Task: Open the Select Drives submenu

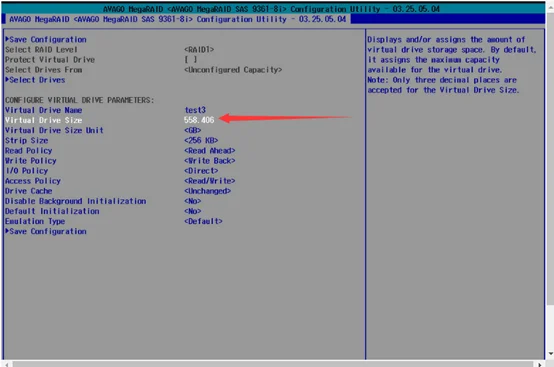Action: pos(35,80)
